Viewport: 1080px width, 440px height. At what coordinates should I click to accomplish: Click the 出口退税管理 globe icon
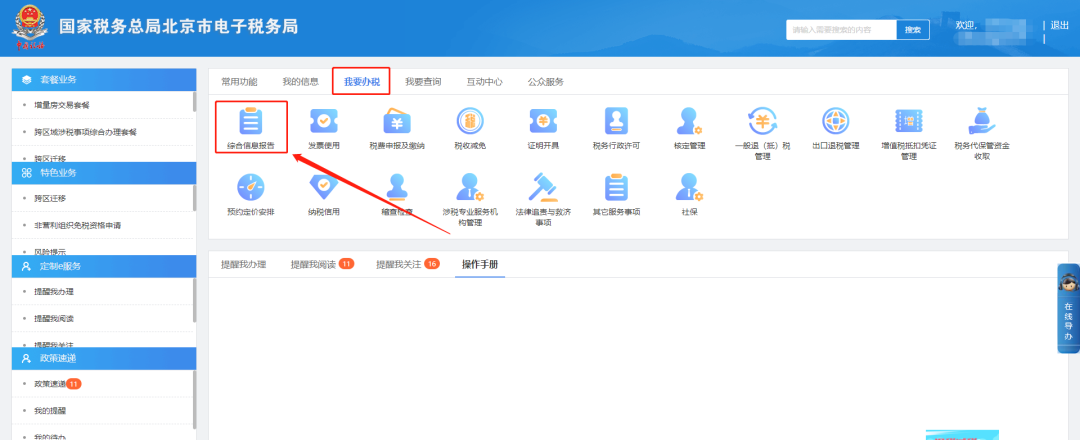pyautogui.click(x=835, y=121)
